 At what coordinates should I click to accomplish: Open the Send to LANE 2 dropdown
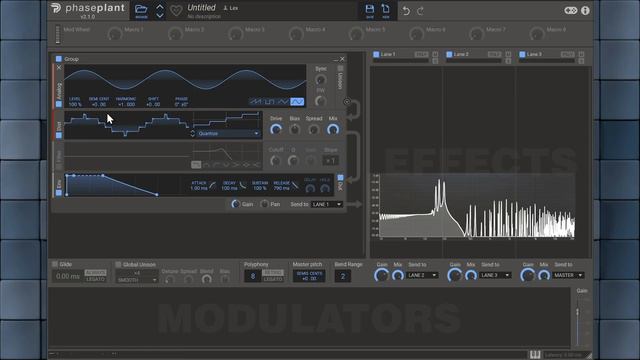click(x=422, y=275)
